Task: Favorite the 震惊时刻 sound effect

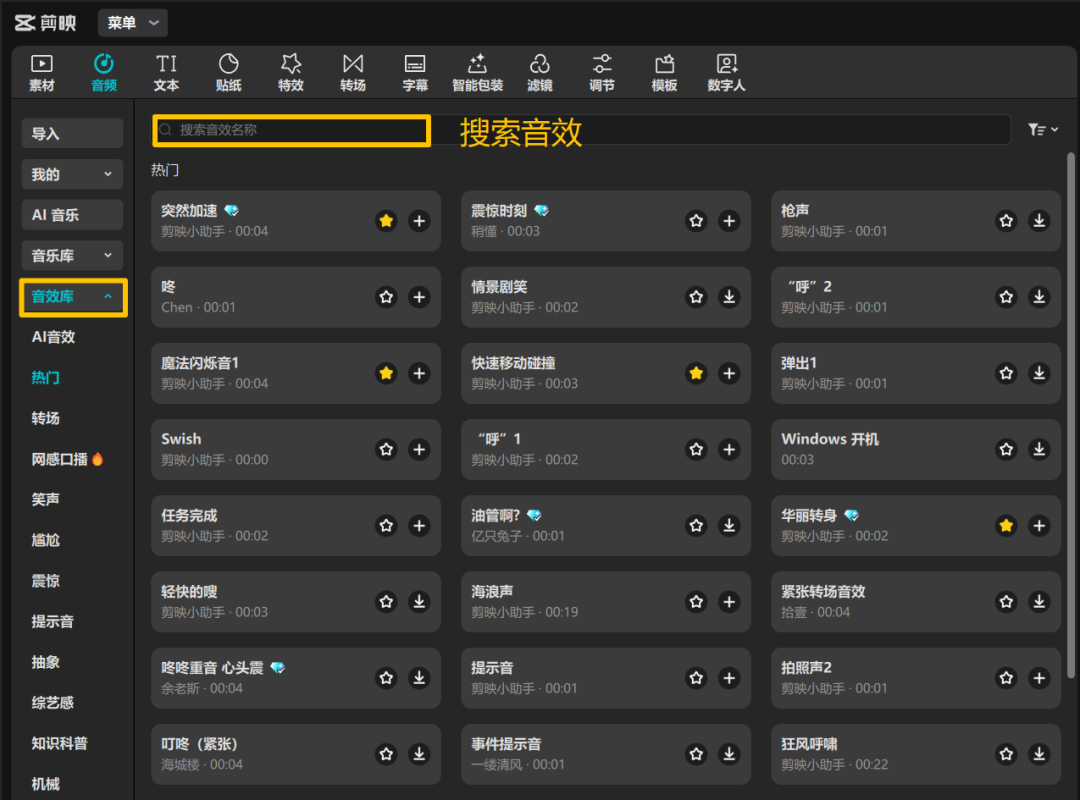Action: pos(696,221)
